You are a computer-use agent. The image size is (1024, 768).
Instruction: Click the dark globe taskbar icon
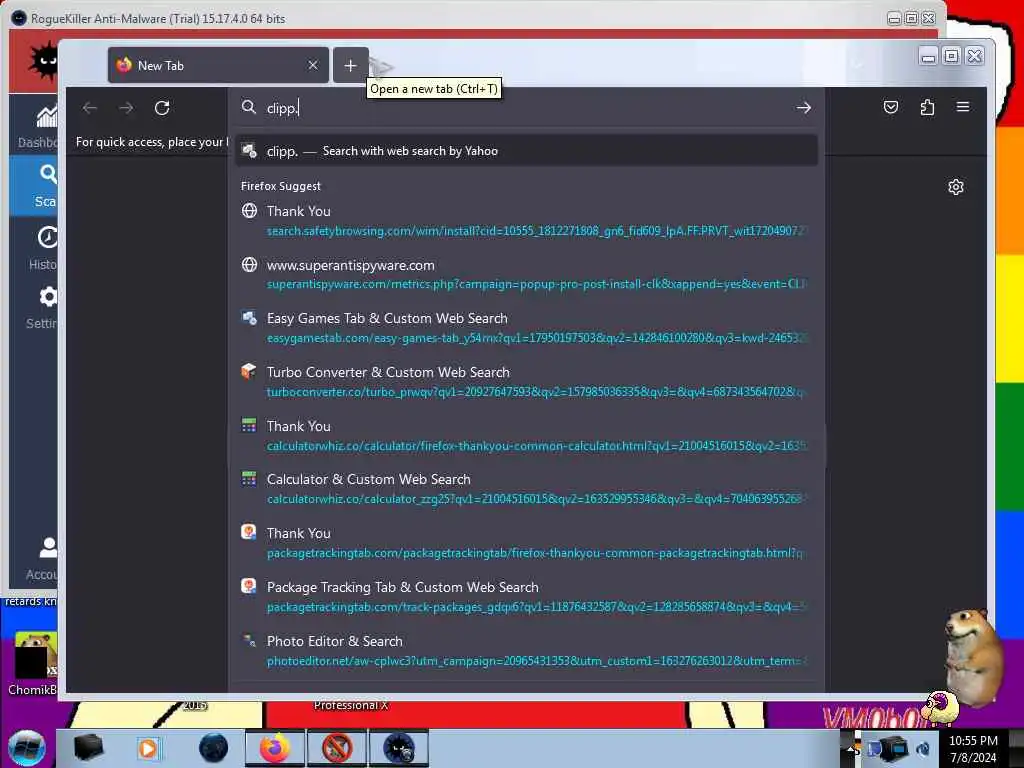pos(214,748)
